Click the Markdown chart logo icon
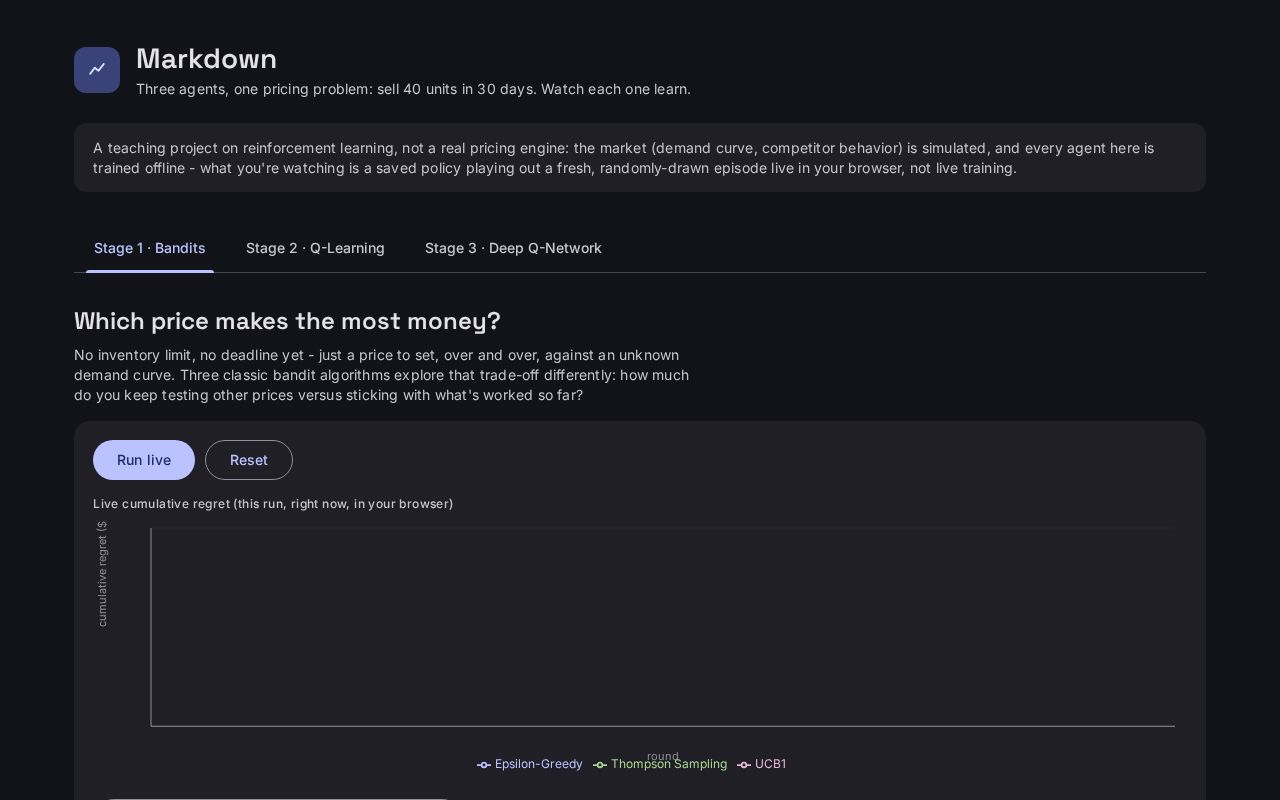 (x=97, y=70)
